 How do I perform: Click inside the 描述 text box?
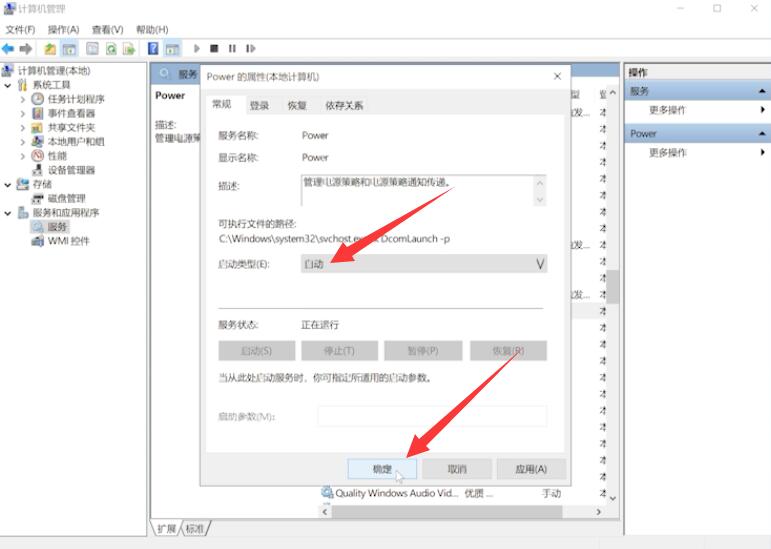(423, 190)
